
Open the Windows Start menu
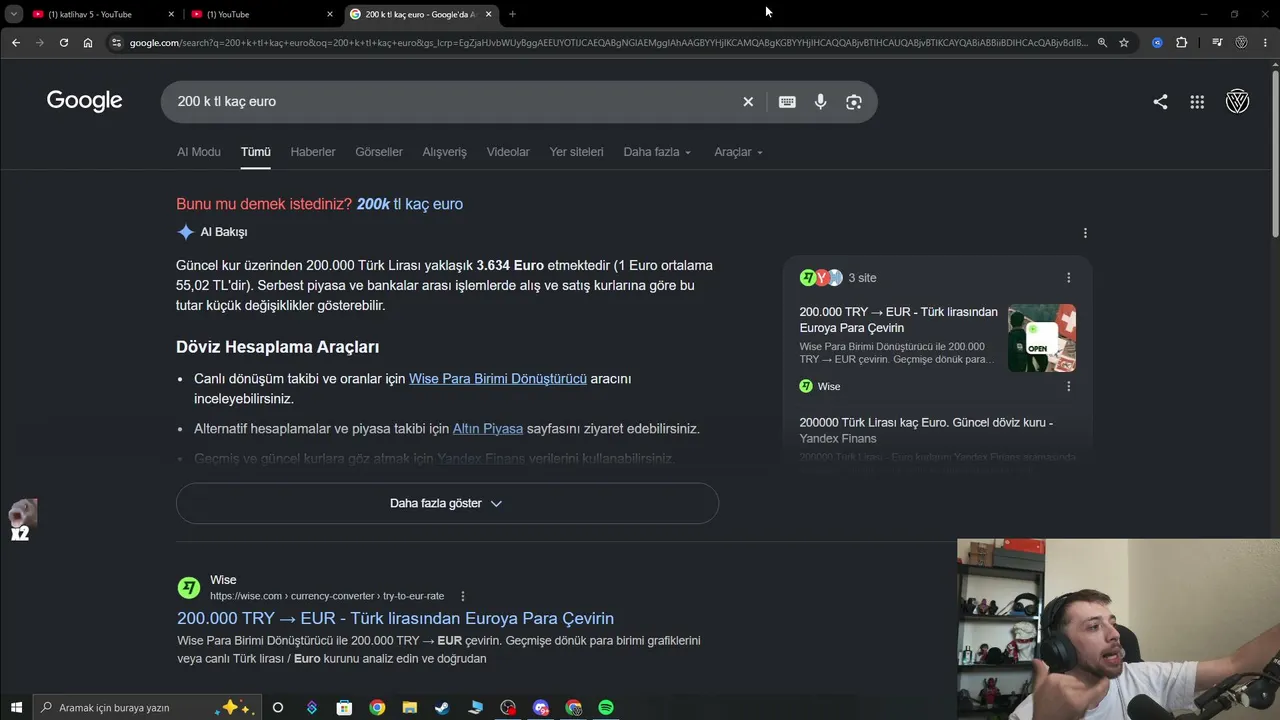pyautogui.click(x=16, y=708)
